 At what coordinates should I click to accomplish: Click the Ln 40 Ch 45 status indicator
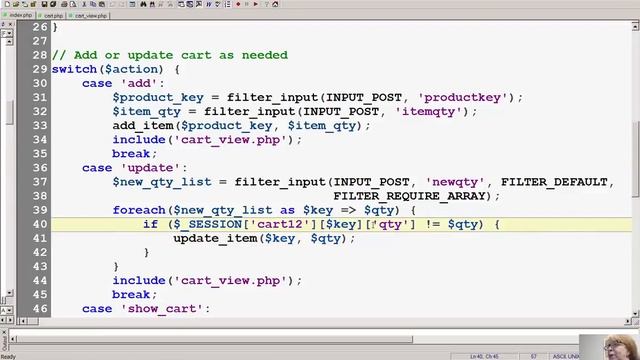tap(484, 356)
